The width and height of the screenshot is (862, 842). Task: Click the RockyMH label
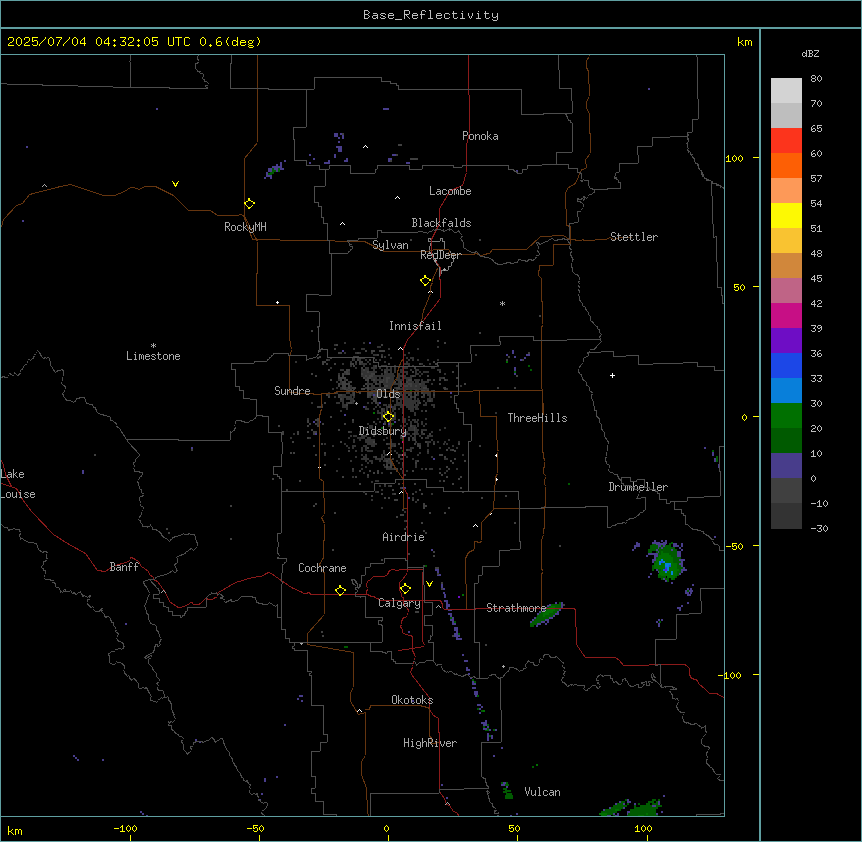[245, 227]
